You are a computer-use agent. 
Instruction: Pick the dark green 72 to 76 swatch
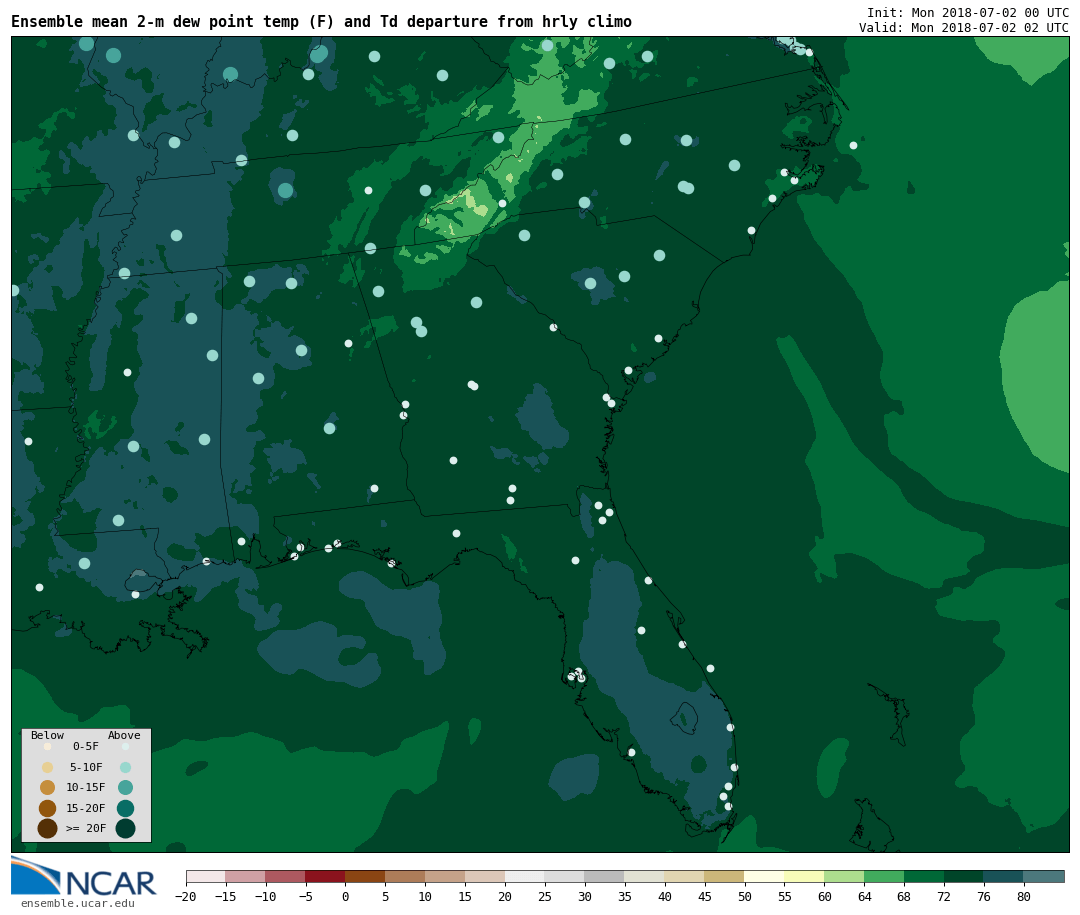coord(964,877)
